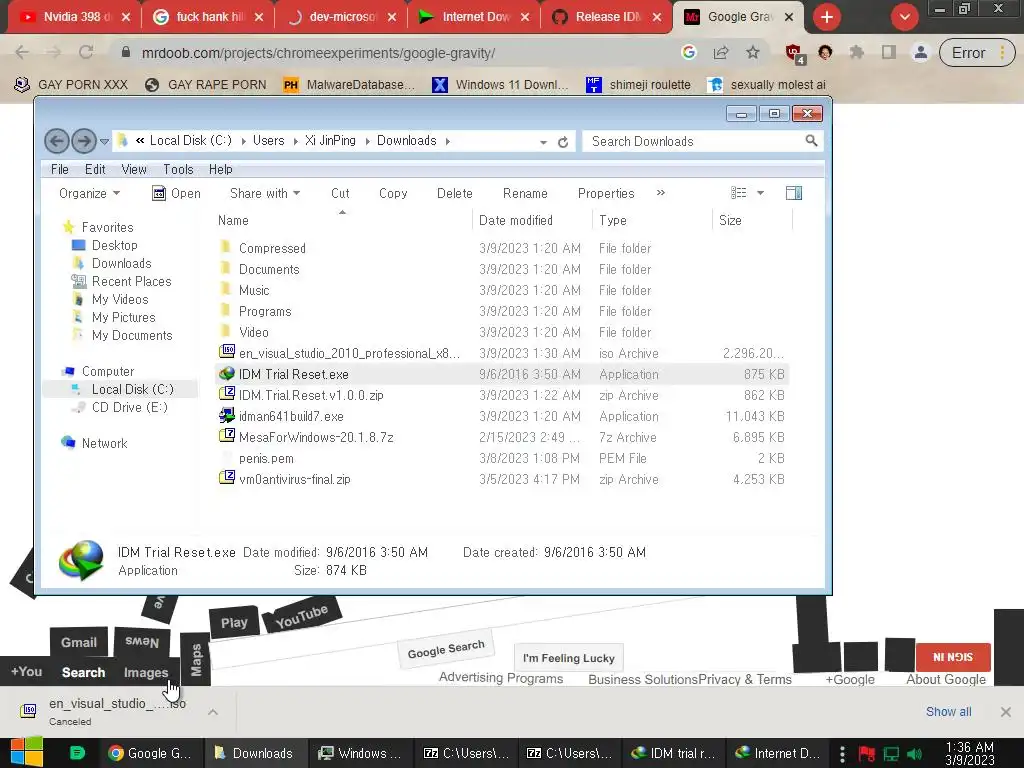The height and width of the screenshot is (768, 1024).
Task: Click the Open toolbar button
Action: pos(176,193)
